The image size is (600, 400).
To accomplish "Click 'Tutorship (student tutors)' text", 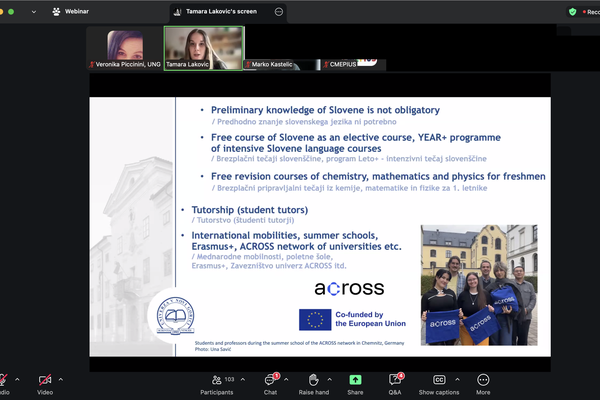I will pos(249,210).
